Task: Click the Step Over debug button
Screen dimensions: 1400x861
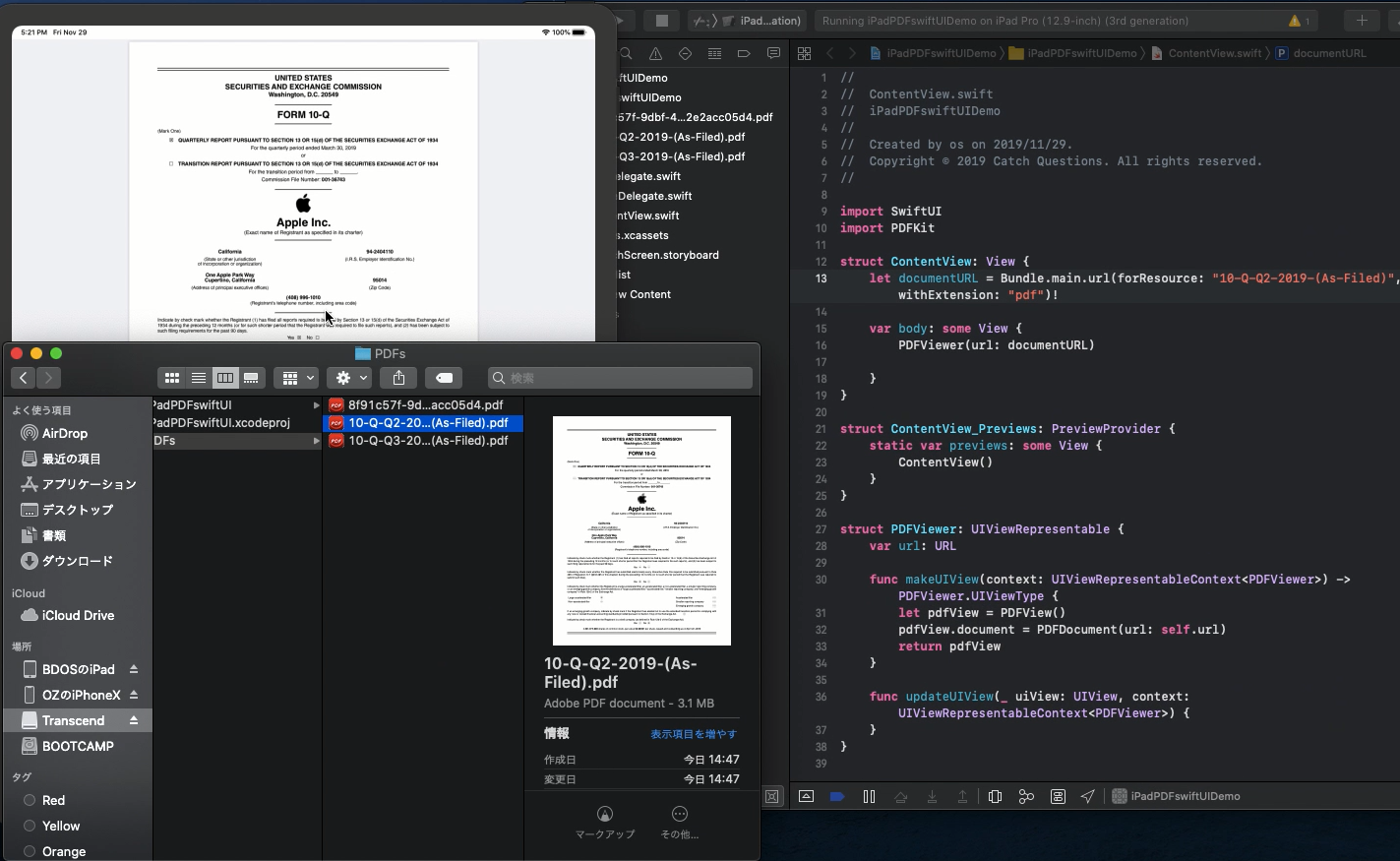Action: pos(900,796)
